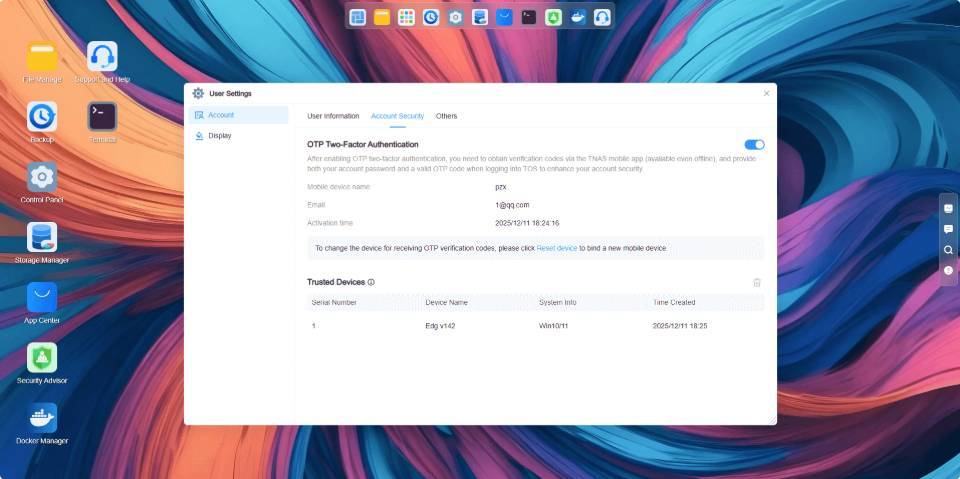Open the App Center desktop shortcut

pos(42,297)
